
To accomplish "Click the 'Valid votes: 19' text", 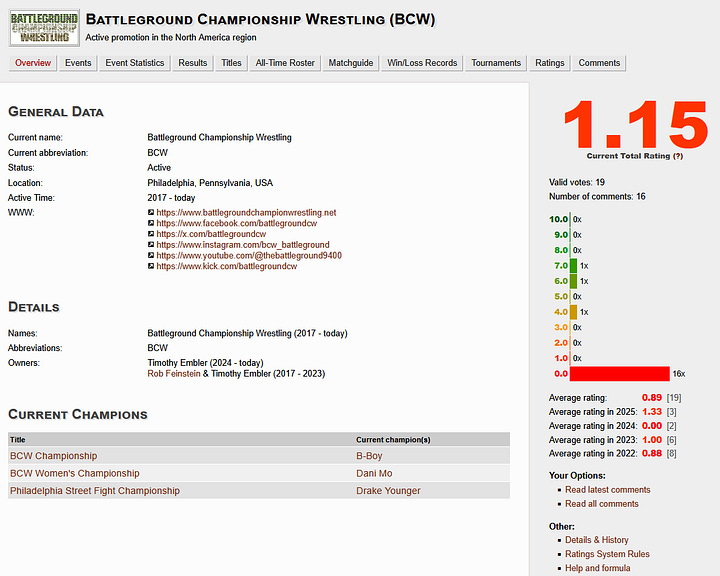I will pyautogui.click(x=577, y=182).
